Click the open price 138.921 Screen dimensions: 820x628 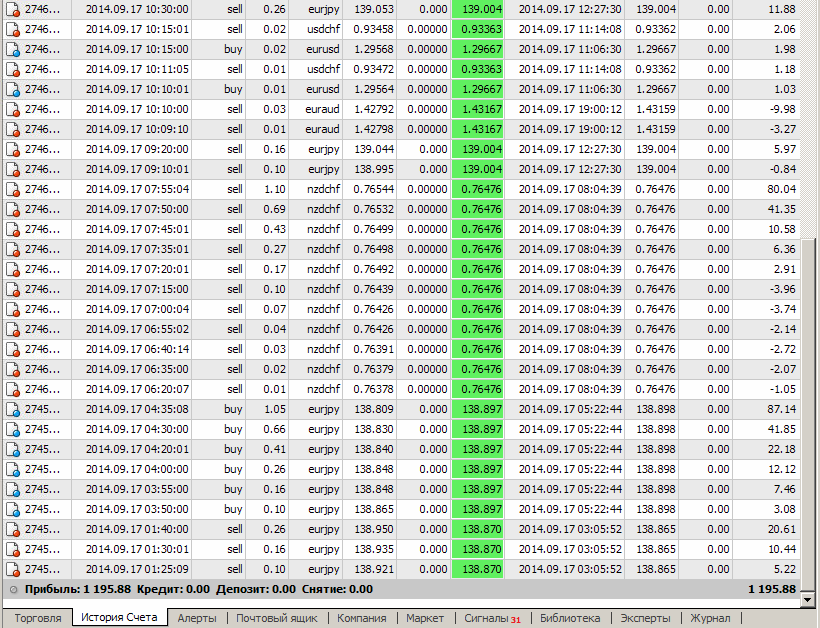click(374, 569)
